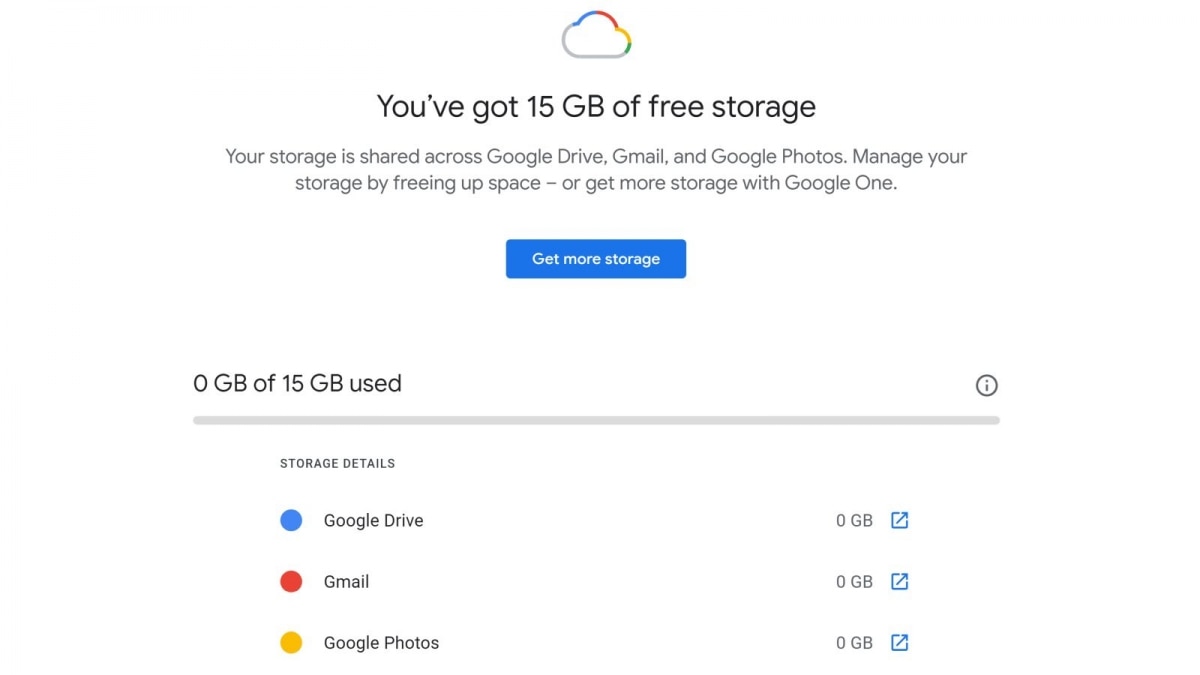Screen dimensions: 1200x675
Task: Open Google Photos external link icon
Action: point(899,642)
